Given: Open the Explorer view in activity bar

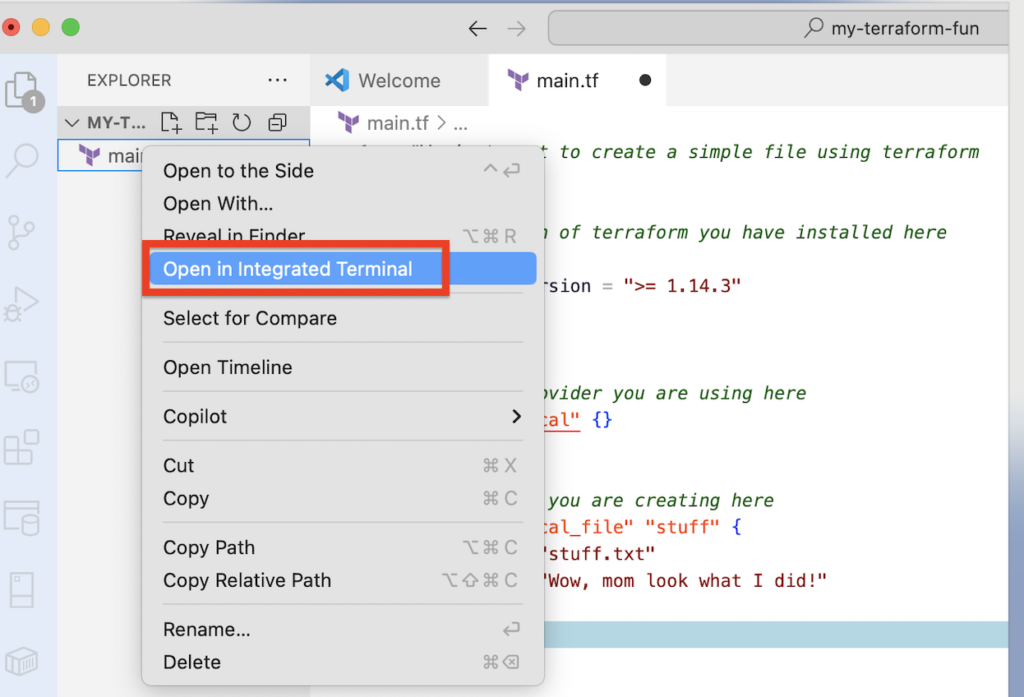Looking at the screenshot, I should 24,90.
